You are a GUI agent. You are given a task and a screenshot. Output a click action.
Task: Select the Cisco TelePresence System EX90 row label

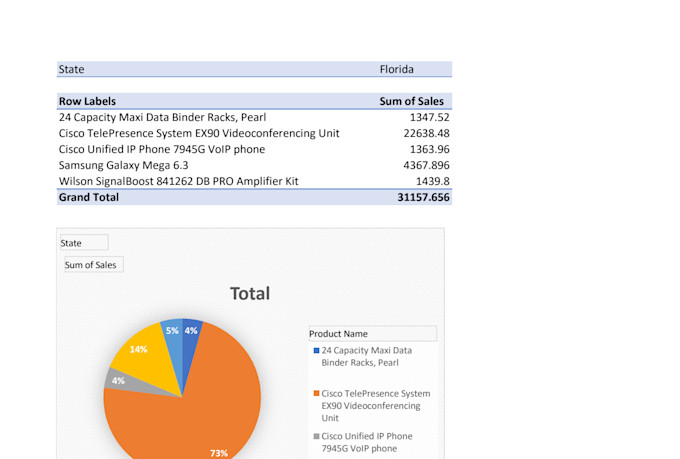(199, 133)
